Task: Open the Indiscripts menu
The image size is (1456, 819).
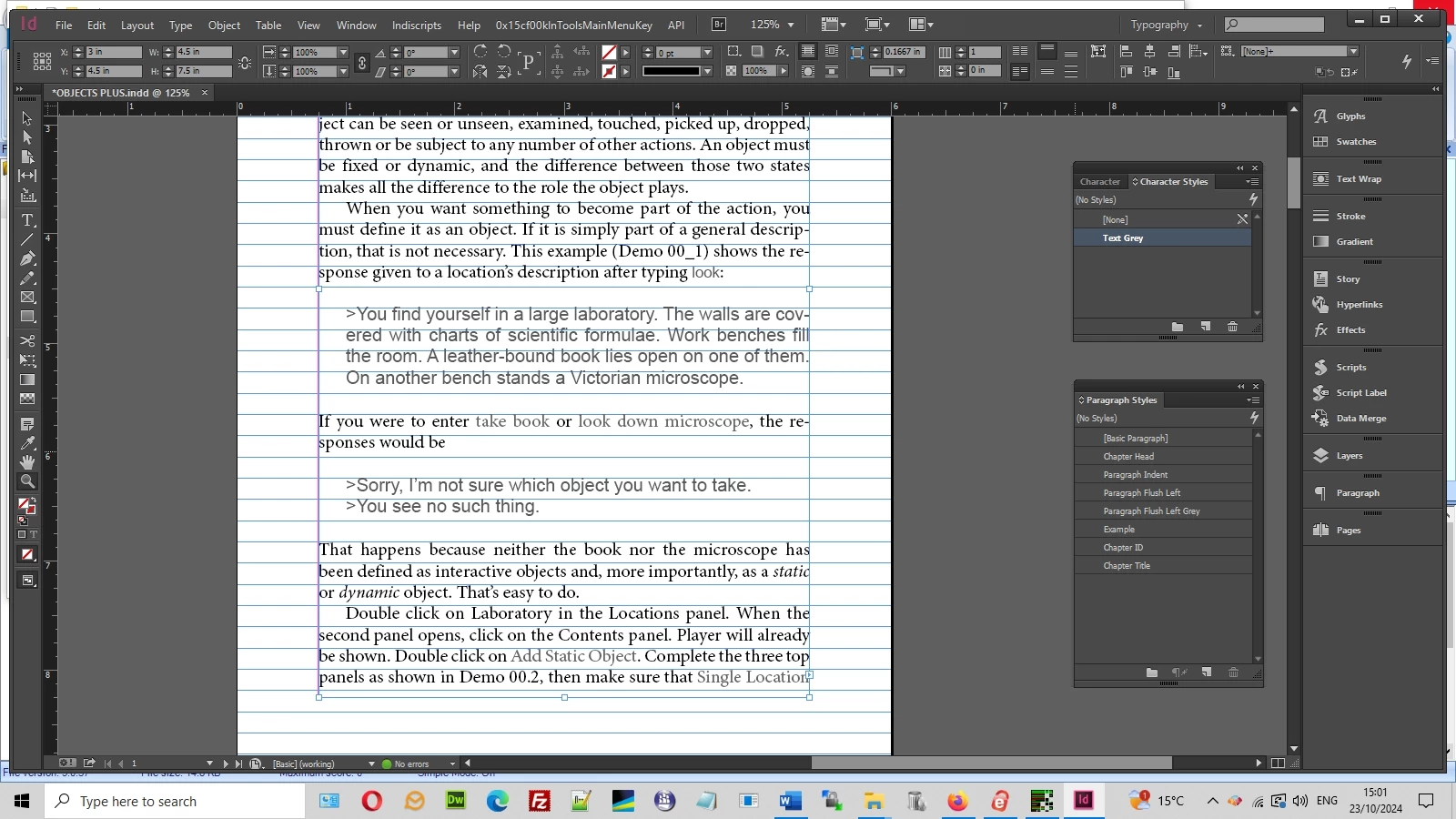Action: pyautogui.click(x=417, y=25)
